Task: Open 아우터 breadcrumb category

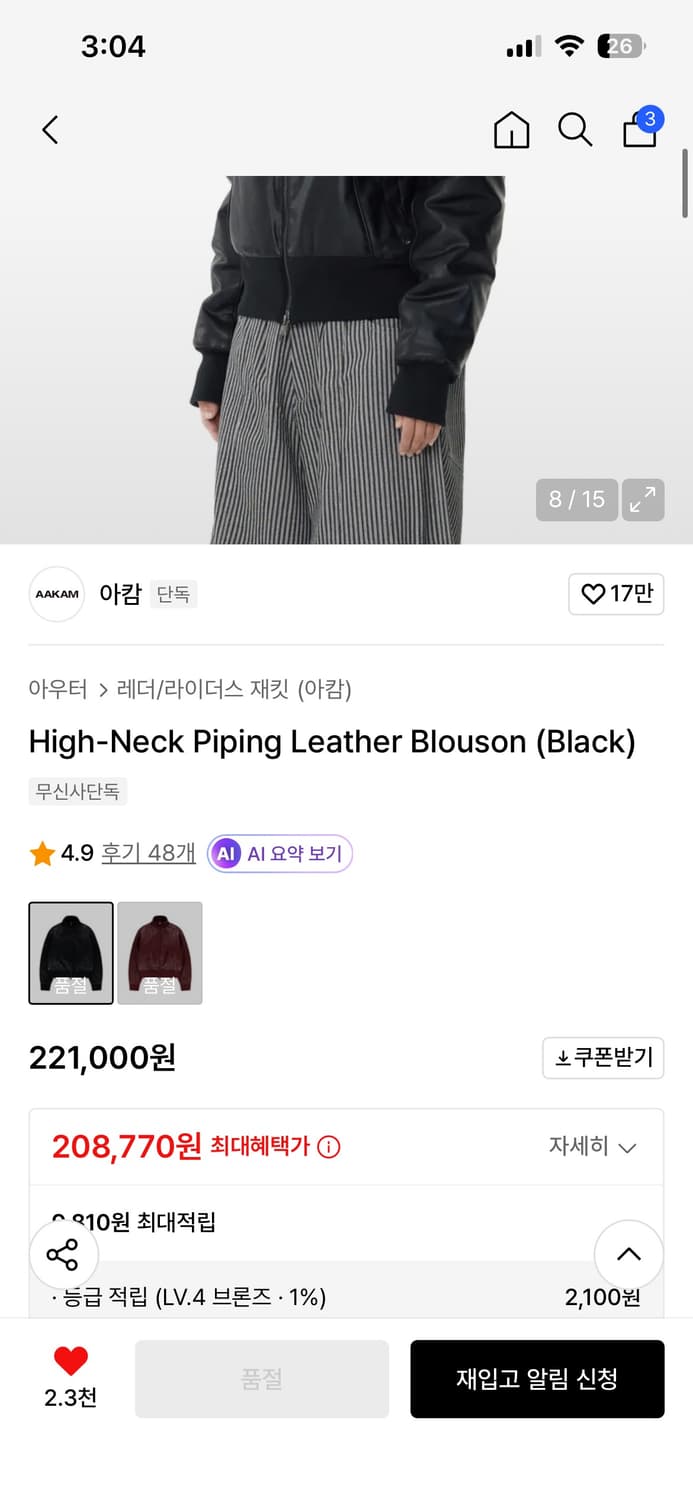Action: 58,689
